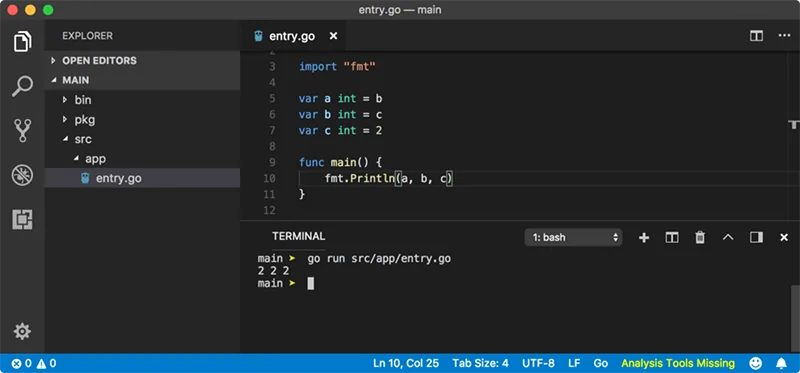Open the Source Control view icon
This screenshot has width=800, height=373.
[x=22, y=131]
